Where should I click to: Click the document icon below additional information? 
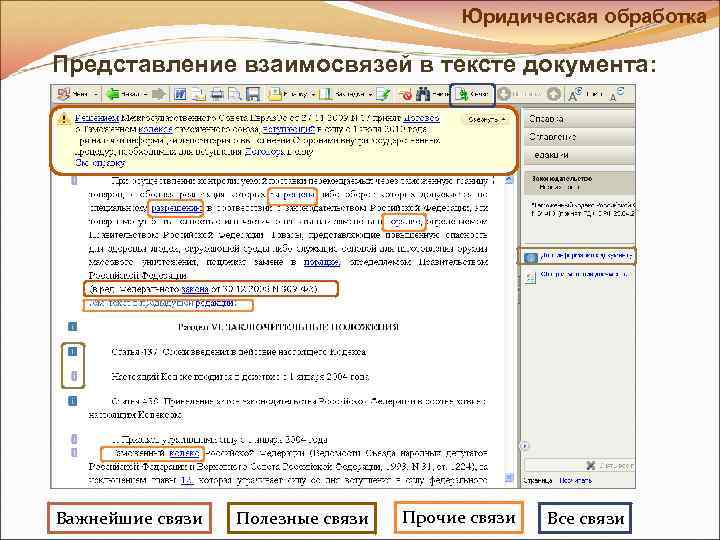(530, 277)
